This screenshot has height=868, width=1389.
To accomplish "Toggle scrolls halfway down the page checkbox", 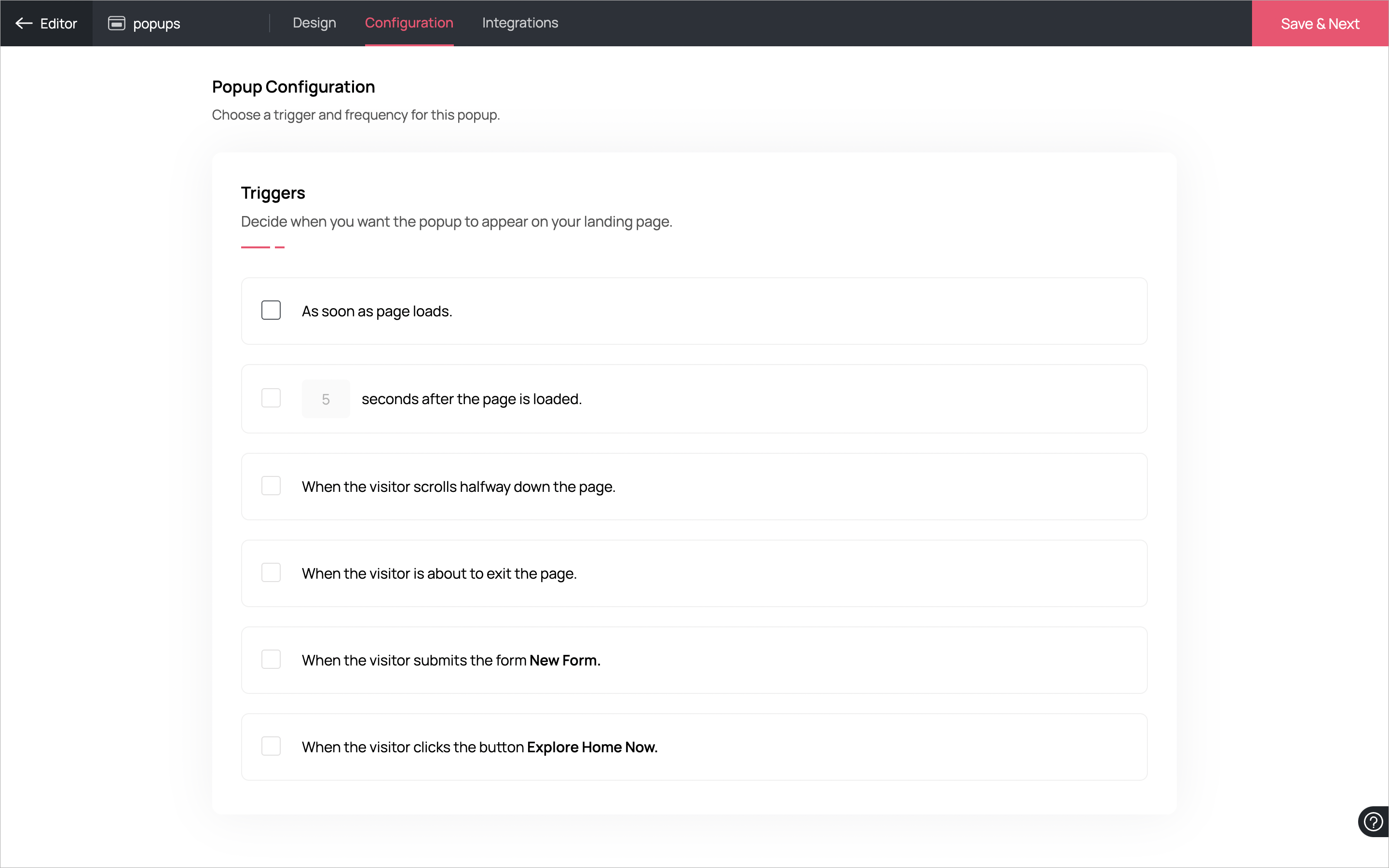I will tap(271, 486).
